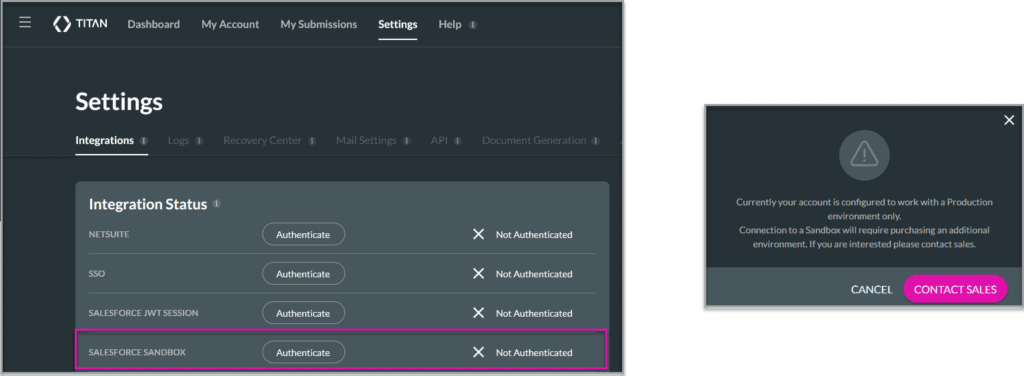Open My Submissions page

[319, 24]
